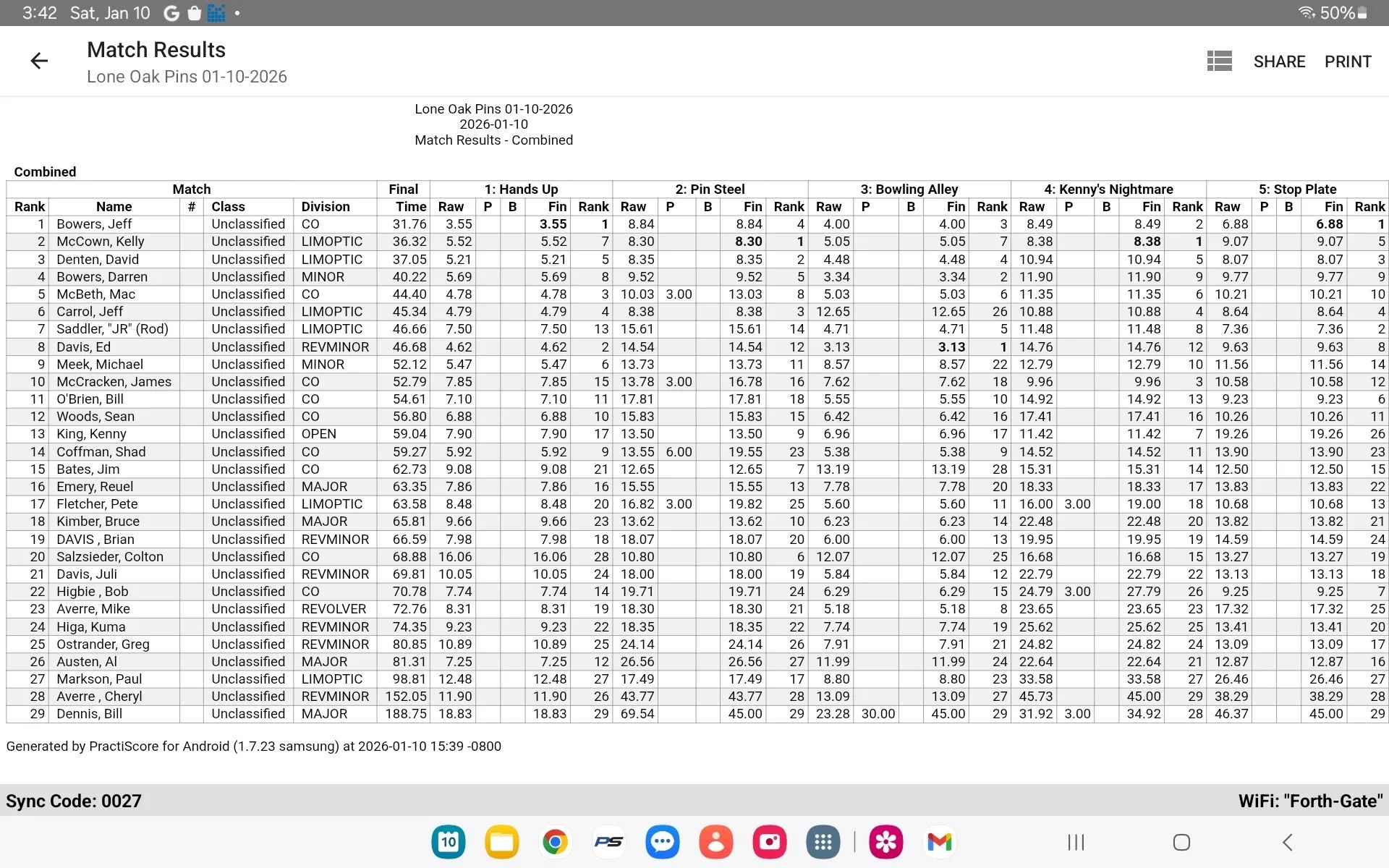Open the all apps grid icon
1389x868 pixels.
click(x=823, y=842)
